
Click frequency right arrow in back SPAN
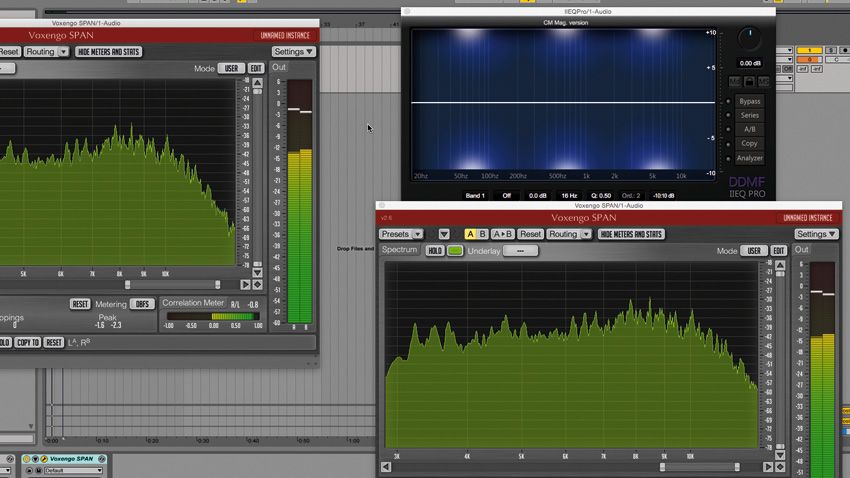[246, 284]
